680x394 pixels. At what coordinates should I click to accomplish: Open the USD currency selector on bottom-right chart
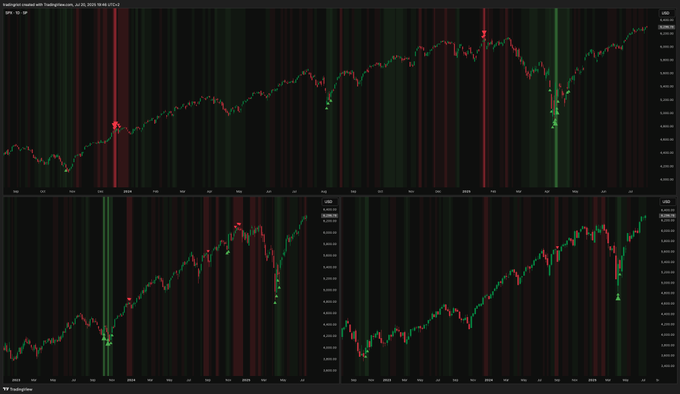(665, 202)
